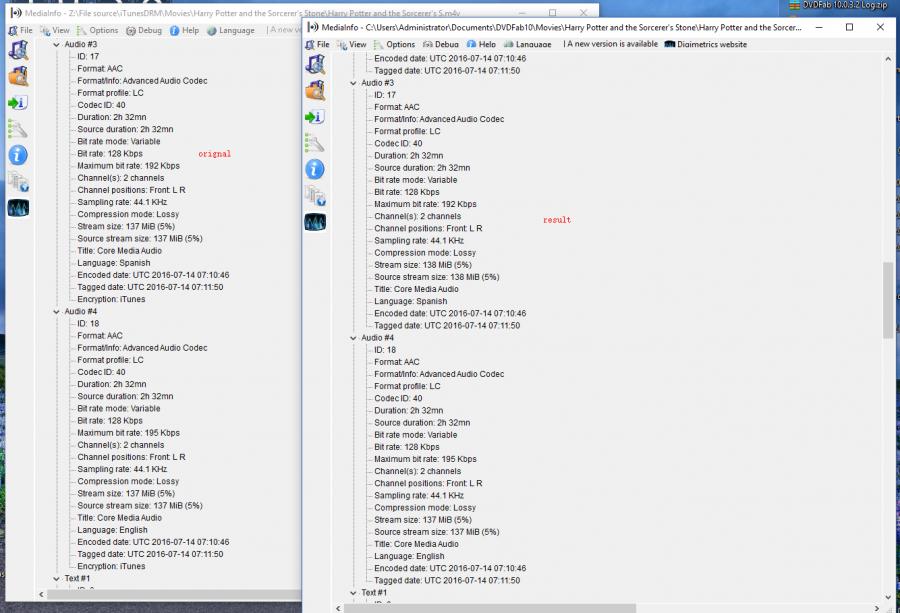This screenshot has width=900, height=613.
Task: Click blue About info icon in front window sidebar
Action: point(315,169)
